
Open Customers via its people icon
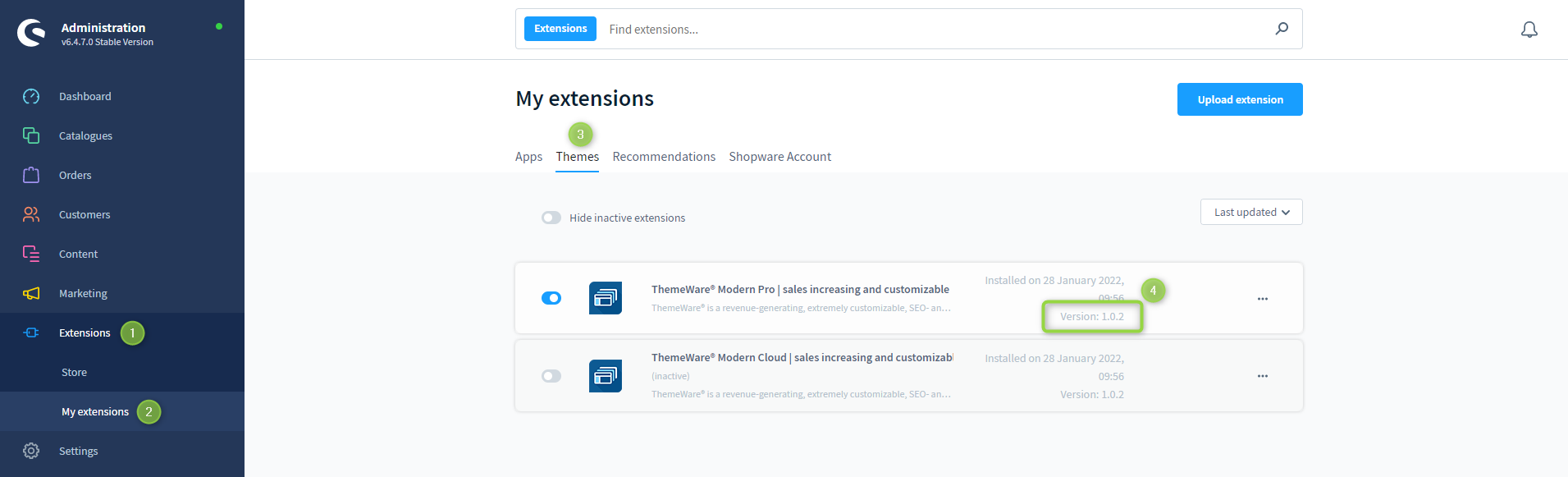click(x=31, y=214)
